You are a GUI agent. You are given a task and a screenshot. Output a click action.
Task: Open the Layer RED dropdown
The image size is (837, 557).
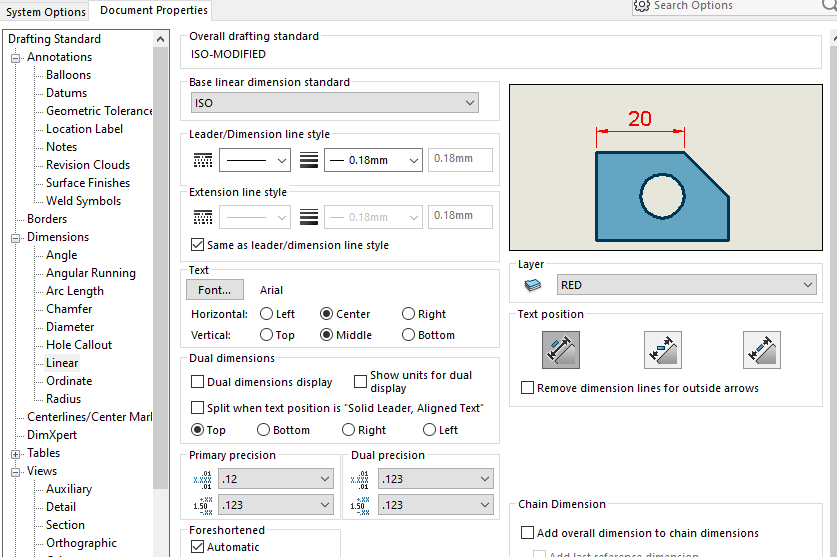(686, 285)
